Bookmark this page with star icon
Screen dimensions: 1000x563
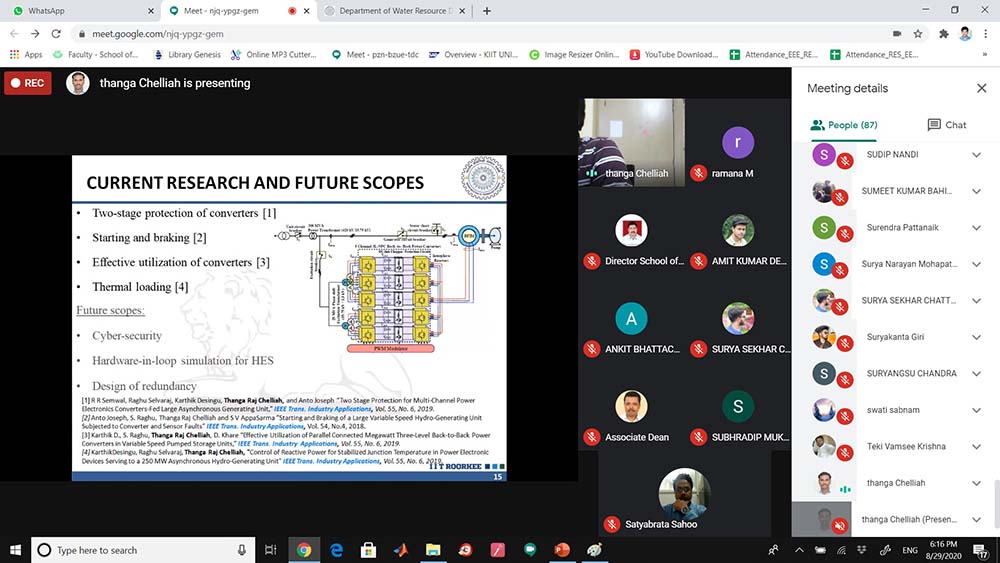(x=920, y=33)
